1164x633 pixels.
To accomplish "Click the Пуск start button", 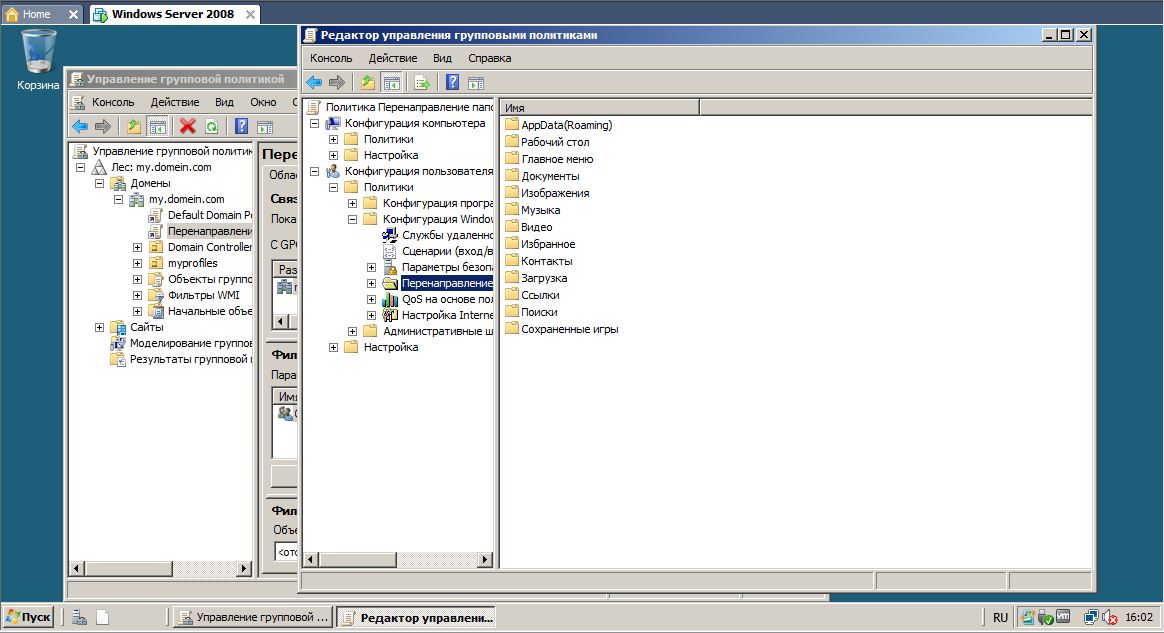I will [x=28, y=617].
